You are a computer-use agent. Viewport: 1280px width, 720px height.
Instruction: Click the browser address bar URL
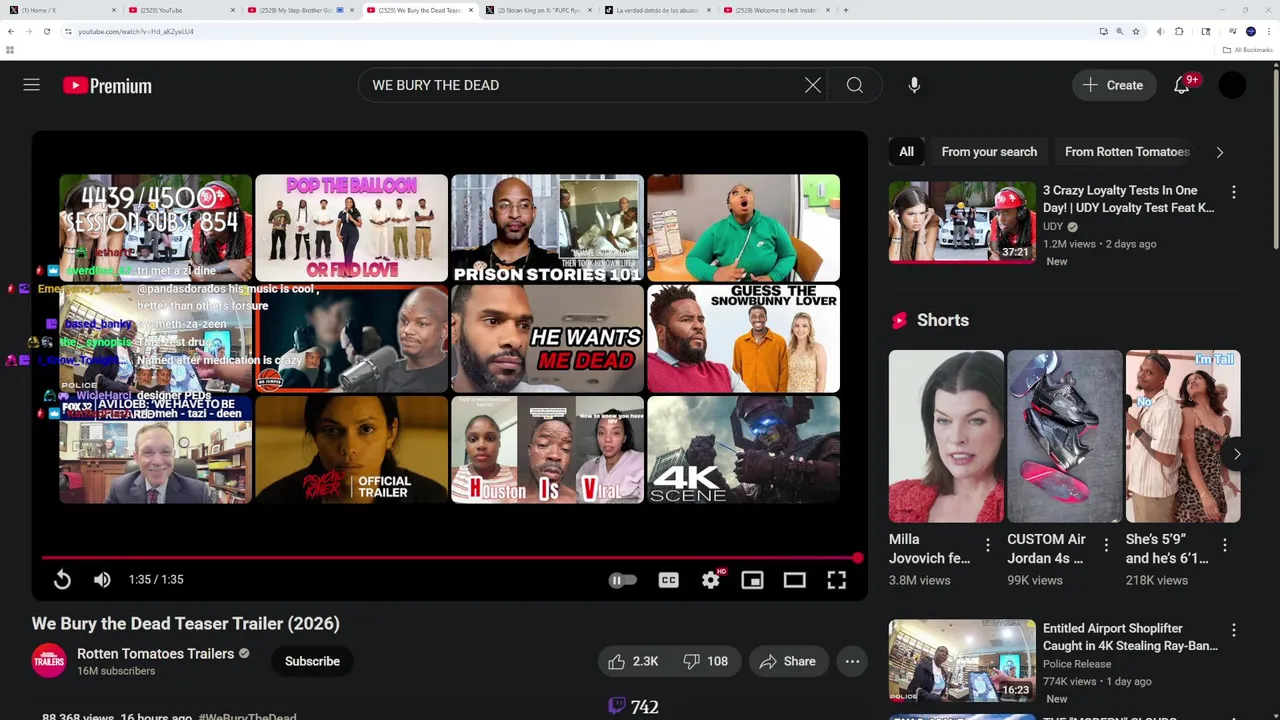click(x=135, y=31)
